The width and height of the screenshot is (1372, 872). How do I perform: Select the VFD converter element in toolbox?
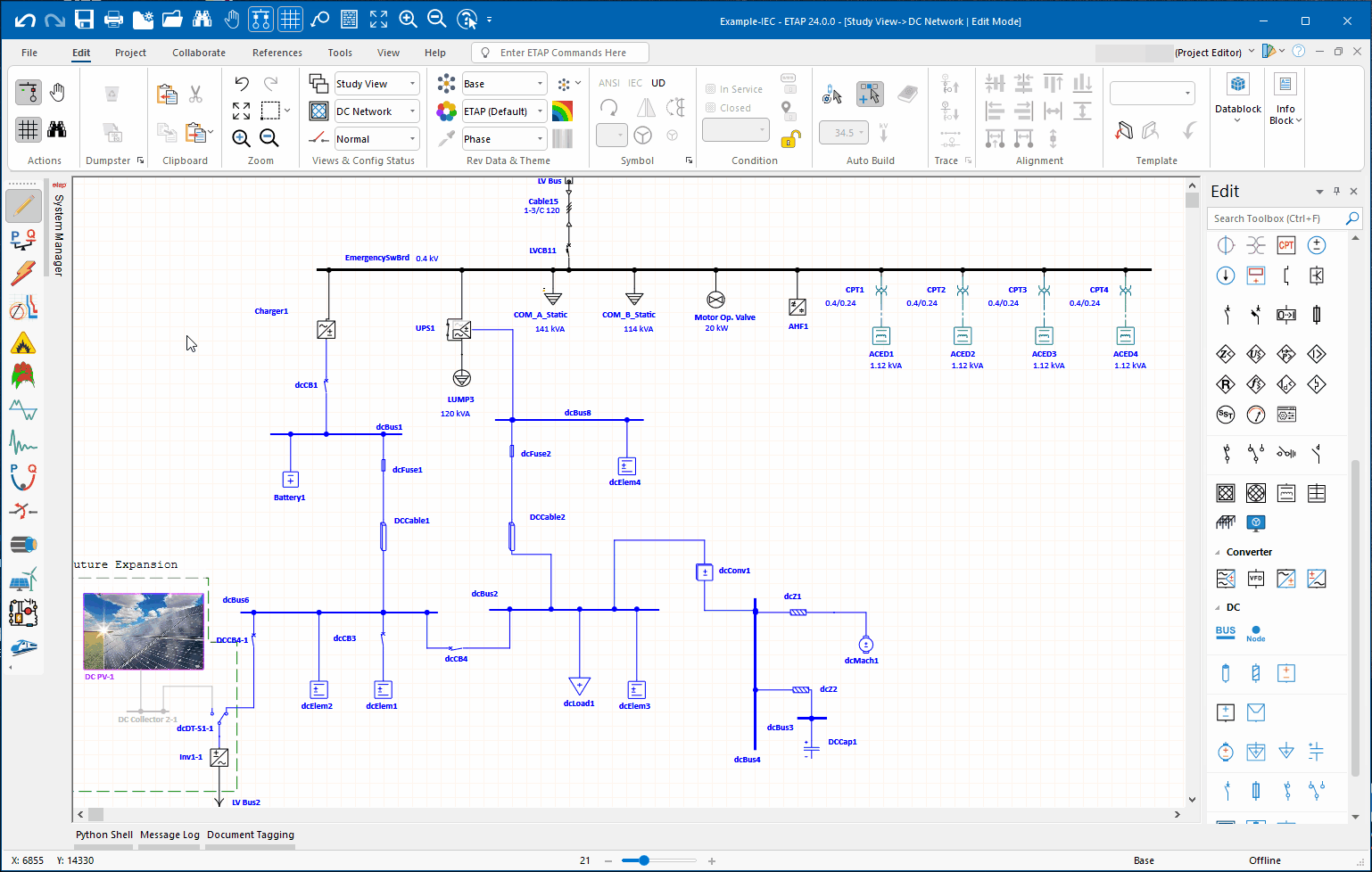pyautogui.click(x=1256, y=579)
